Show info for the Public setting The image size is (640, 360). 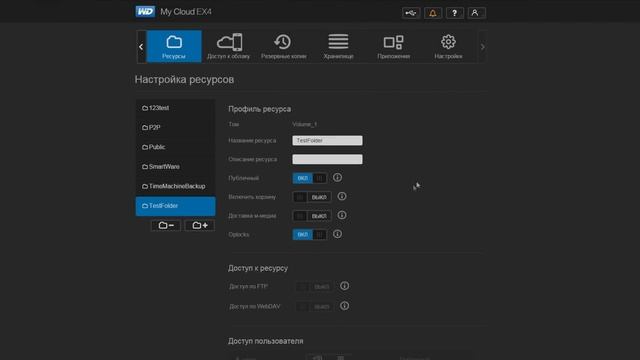[337, 178]
